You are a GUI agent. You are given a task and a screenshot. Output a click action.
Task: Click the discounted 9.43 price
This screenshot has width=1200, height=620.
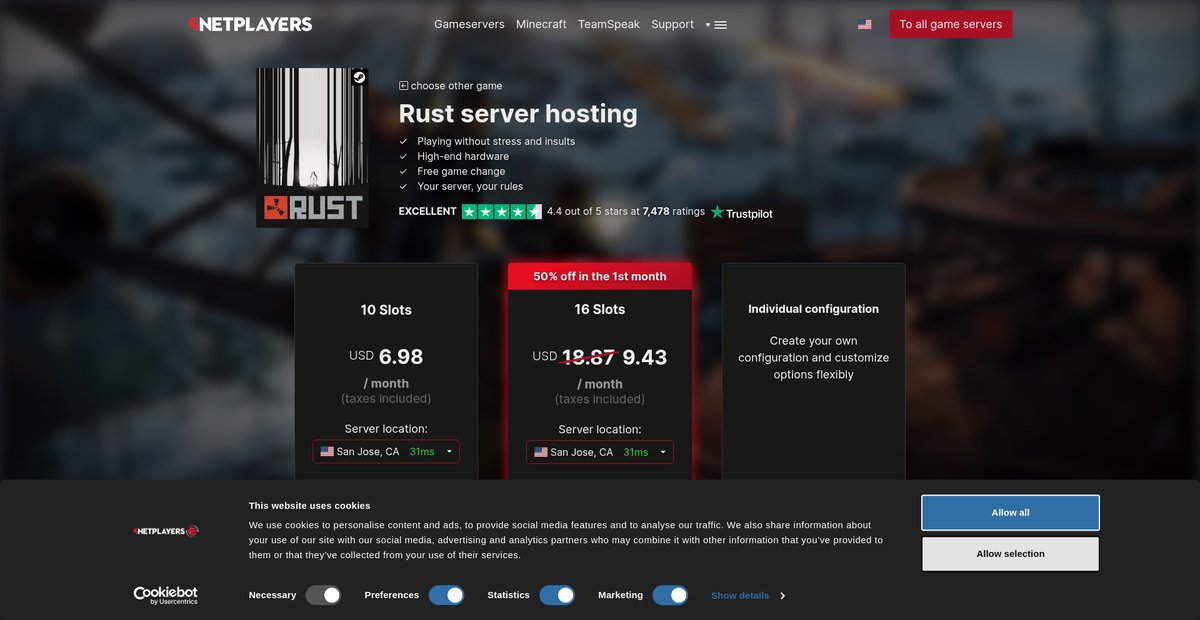coord(645,357)
